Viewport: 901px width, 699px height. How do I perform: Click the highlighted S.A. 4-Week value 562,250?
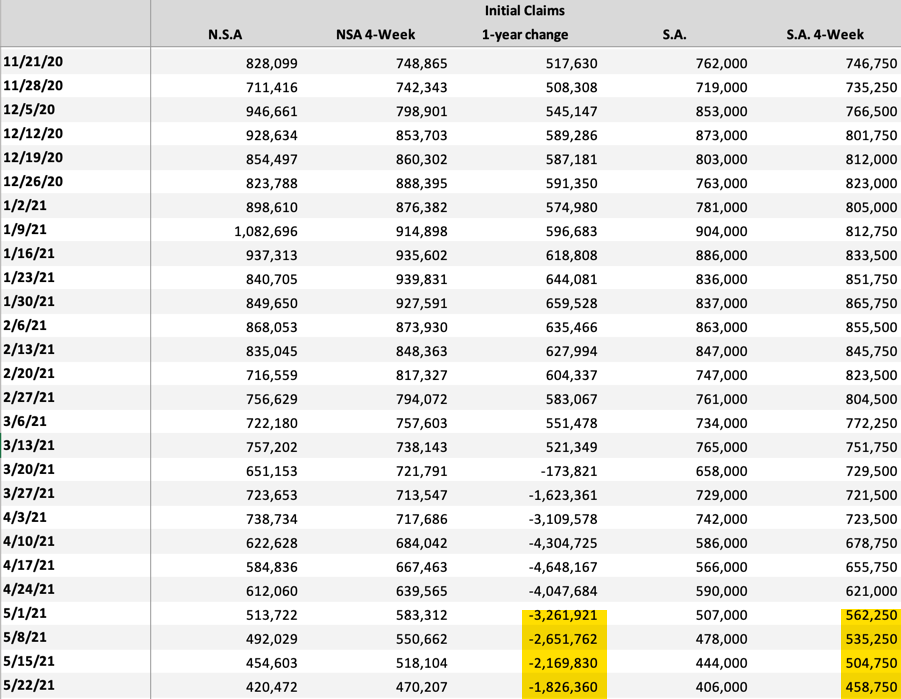(x=866, y=616)
